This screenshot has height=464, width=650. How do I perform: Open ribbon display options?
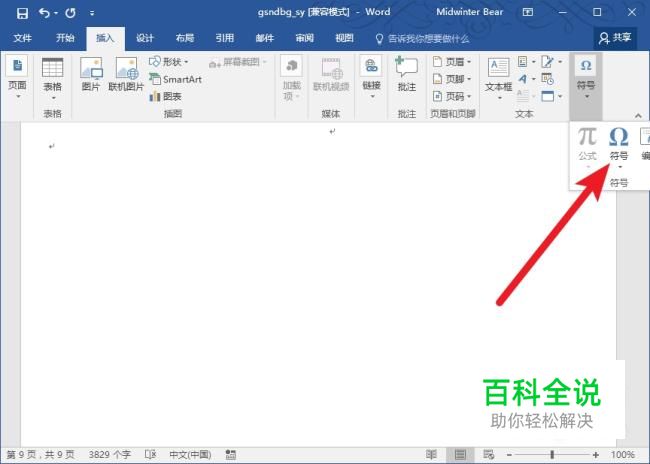click(x=528, y=12)
